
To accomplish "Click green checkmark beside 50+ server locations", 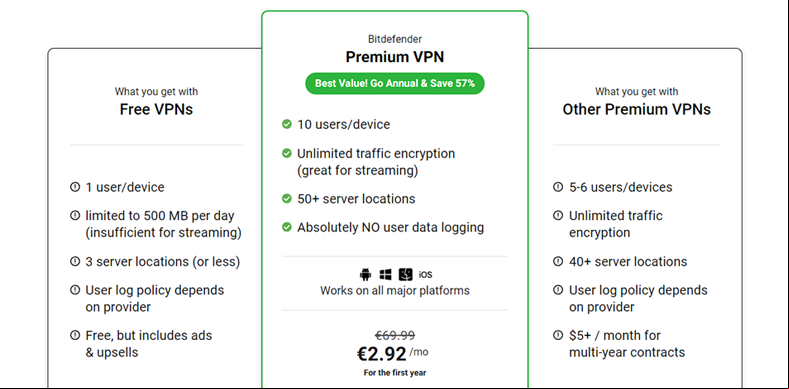I will point(287,199).
